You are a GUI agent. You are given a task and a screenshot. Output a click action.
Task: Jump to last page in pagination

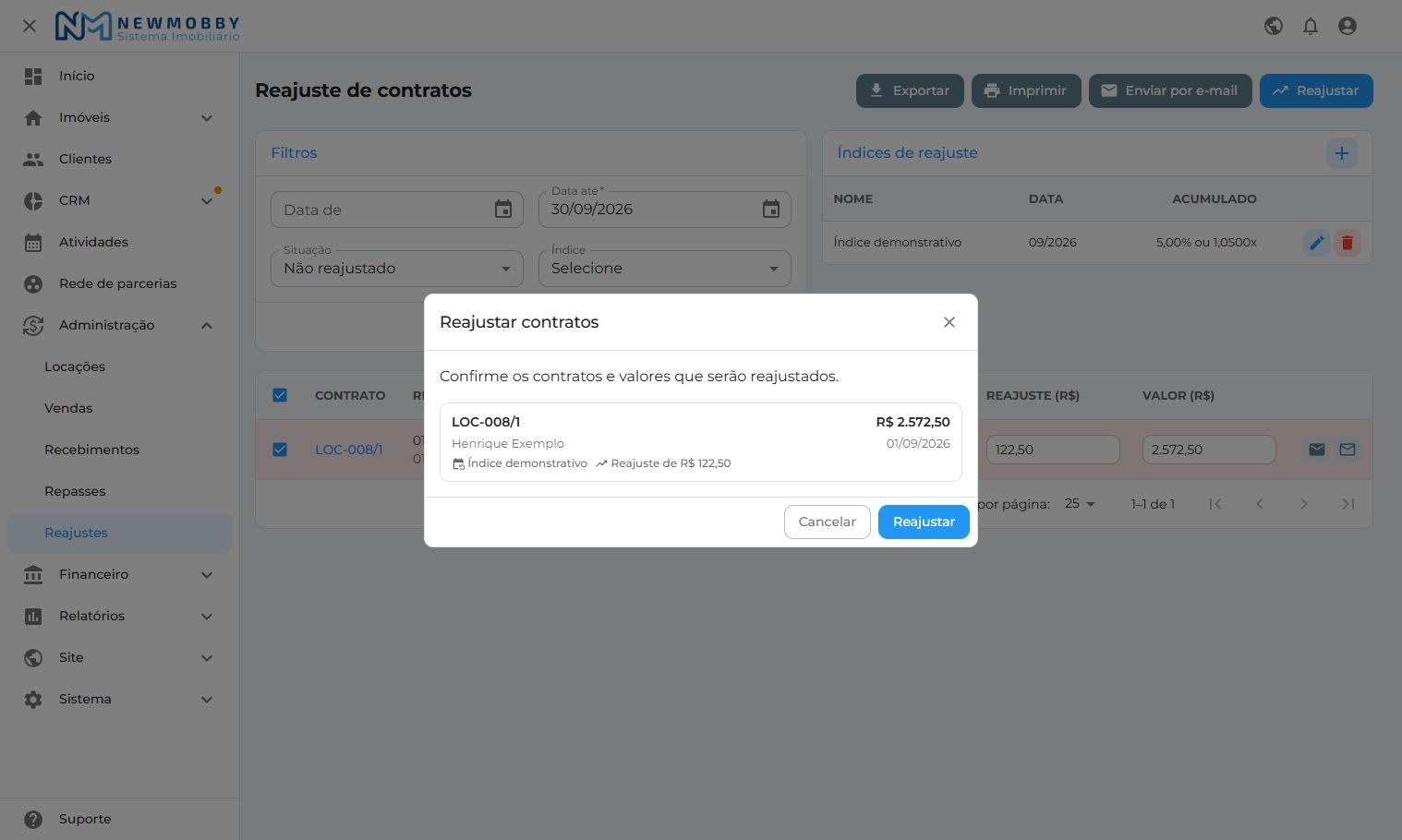(1348, 504)
